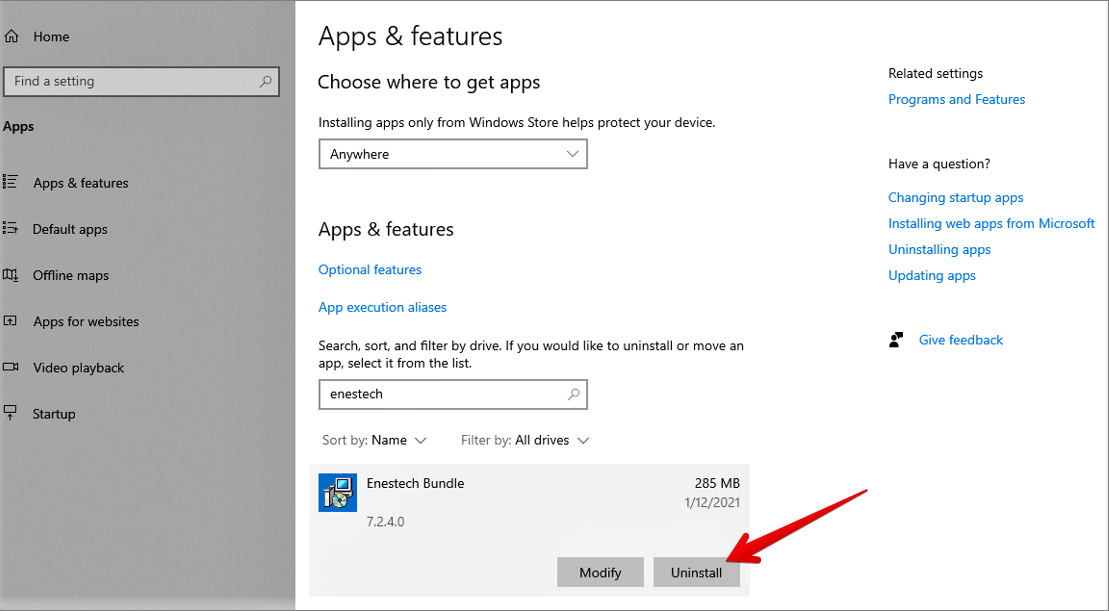This screenshot has height=611, width=1109.
Task: Click the Give feedback link
Action: click(960, 340)
